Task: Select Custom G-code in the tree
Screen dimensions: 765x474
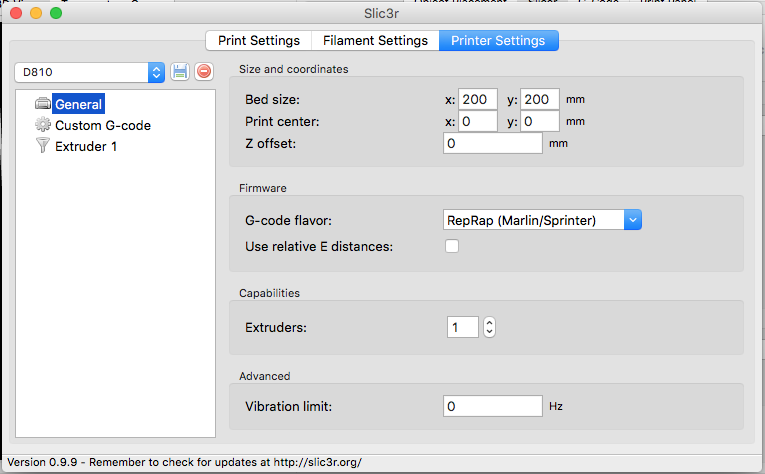Action: (102, 125)
